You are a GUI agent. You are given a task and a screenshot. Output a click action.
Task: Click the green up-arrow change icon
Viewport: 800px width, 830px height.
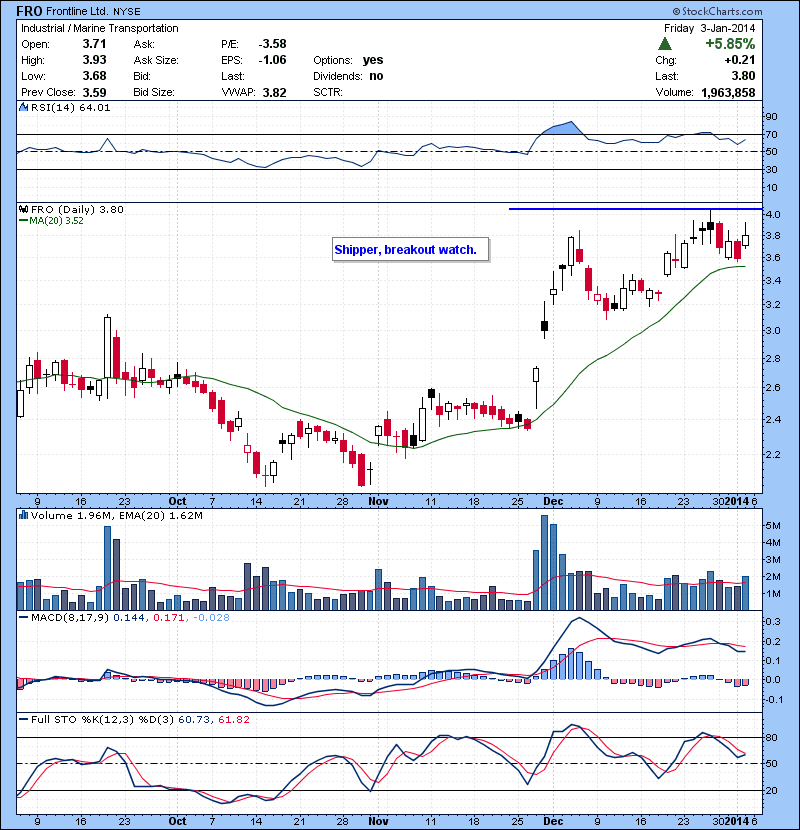click(665, 44)
